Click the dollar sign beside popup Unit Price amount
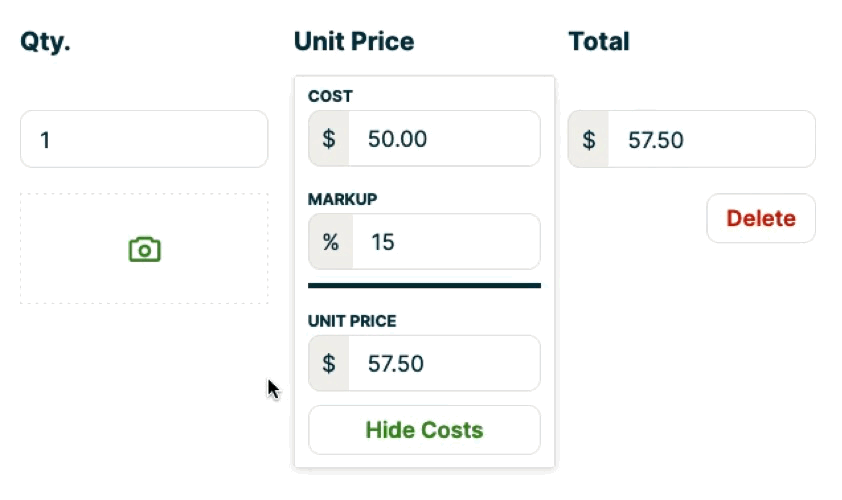 pos(329,363)
